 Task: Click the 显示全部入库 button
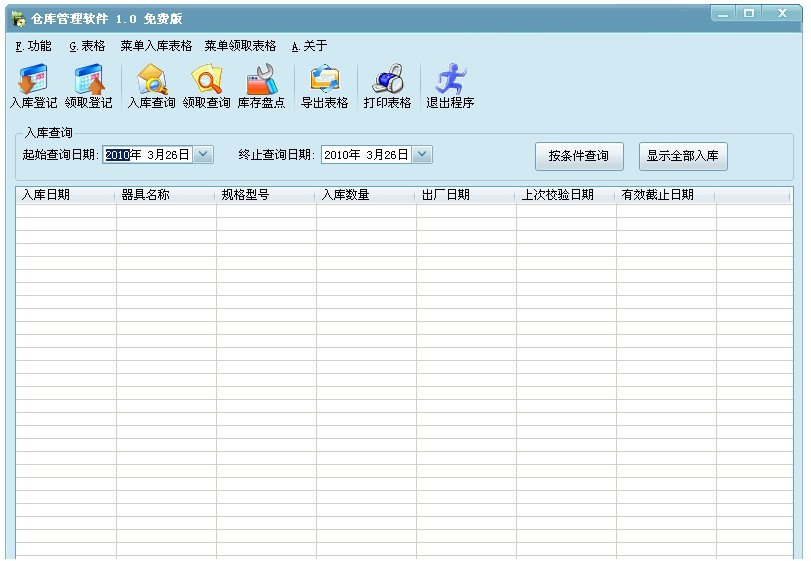(x=683, y=156)
